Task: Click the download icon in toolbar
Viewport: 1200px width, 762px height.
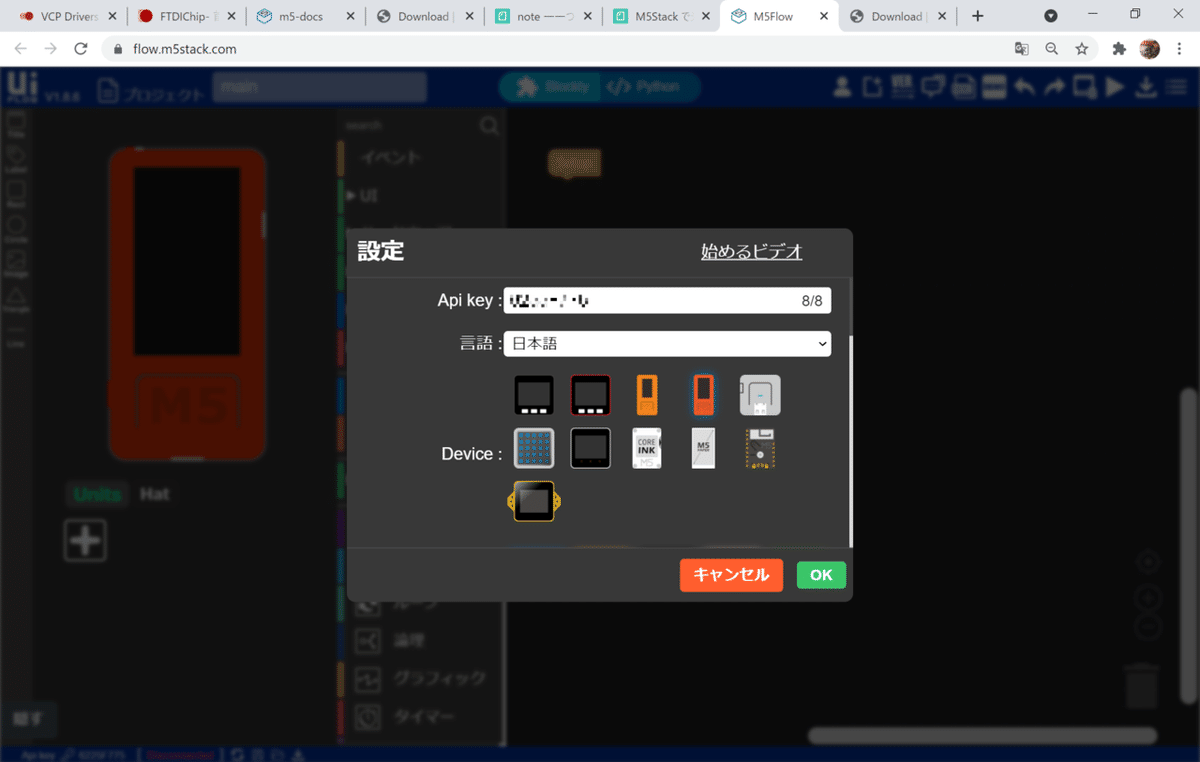Action: (1146, 88)
